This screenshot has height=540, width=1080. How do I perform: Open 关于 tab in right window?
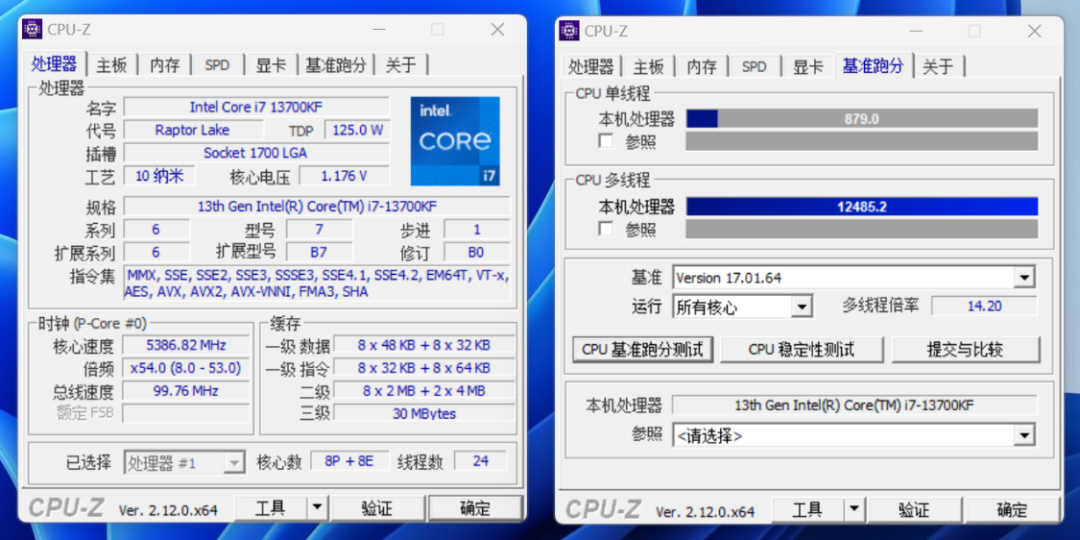click(x=938, y=67)
